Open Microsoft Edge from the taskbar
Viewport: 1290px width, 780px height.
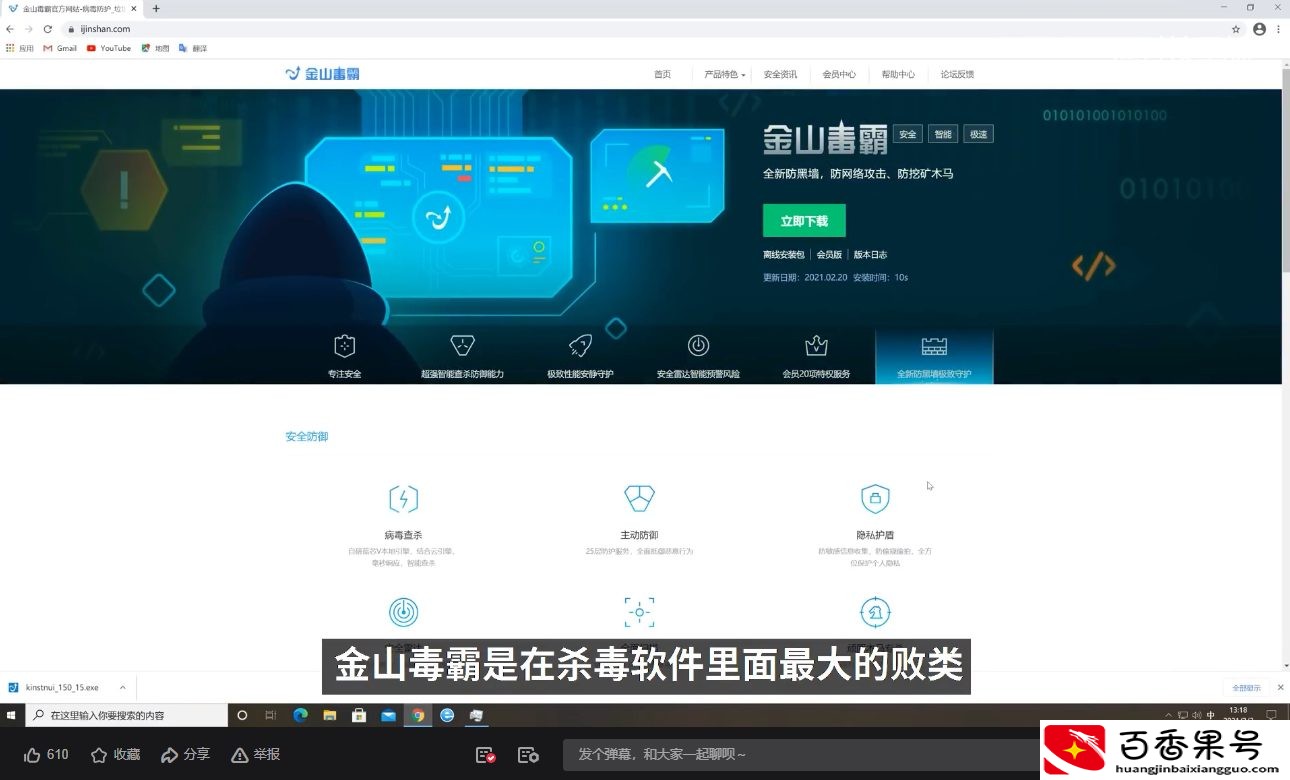coord(300,715)
